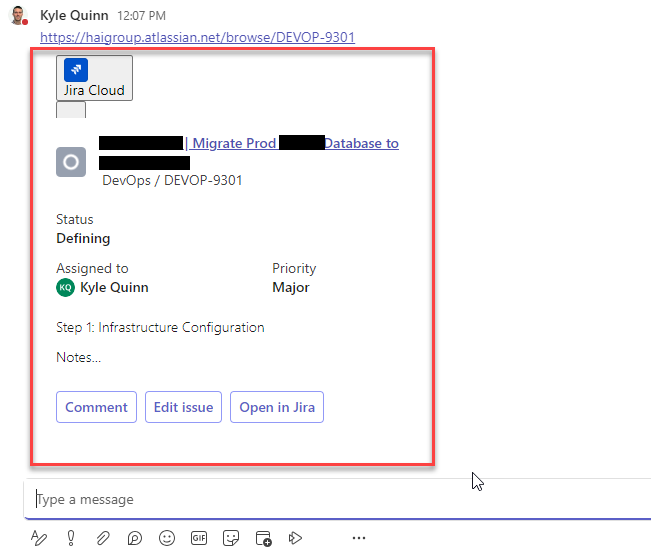Click the Defining status value

pos(83,238)
